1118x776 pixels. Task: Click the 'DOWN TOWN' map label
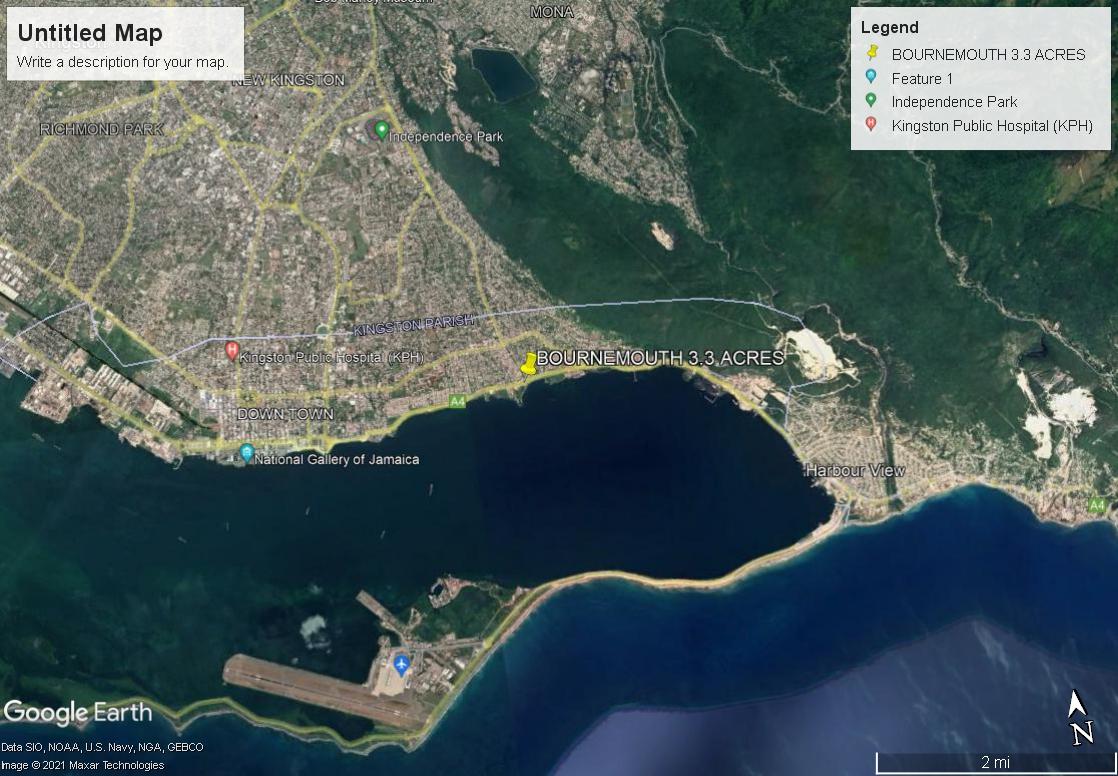tap(285, 414)
